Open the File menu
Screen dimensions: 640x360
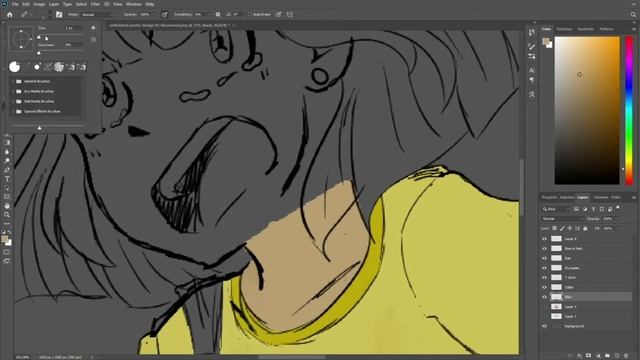coord(15,4)
